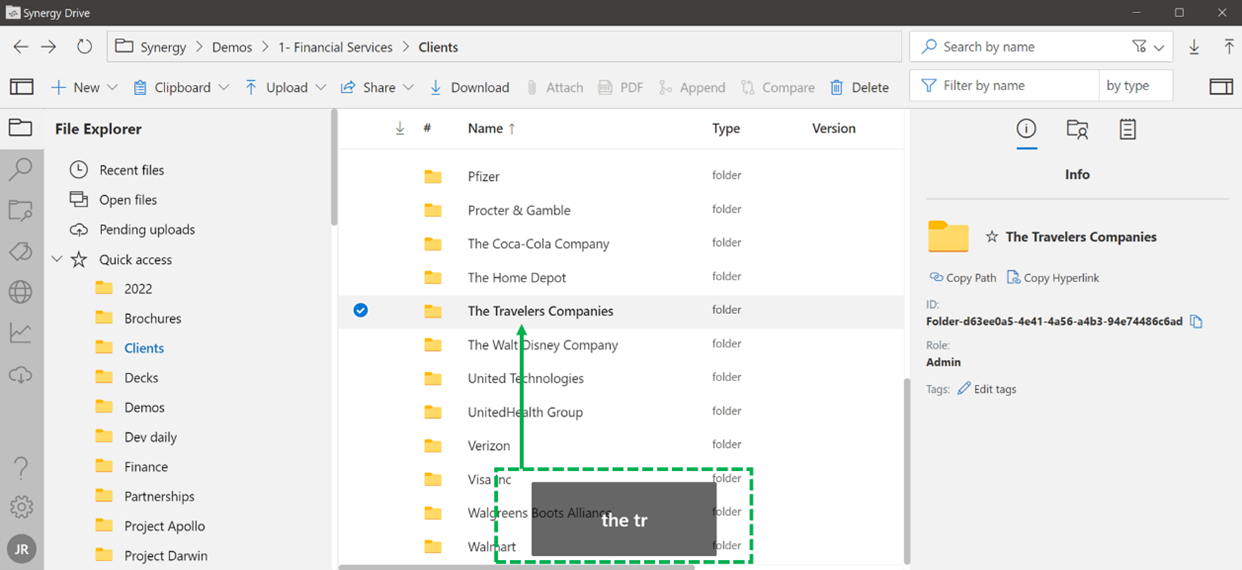This screenshot has height=570, width=1242.
Task: Open Pending uploads
Action: click(x=132, y=230)
